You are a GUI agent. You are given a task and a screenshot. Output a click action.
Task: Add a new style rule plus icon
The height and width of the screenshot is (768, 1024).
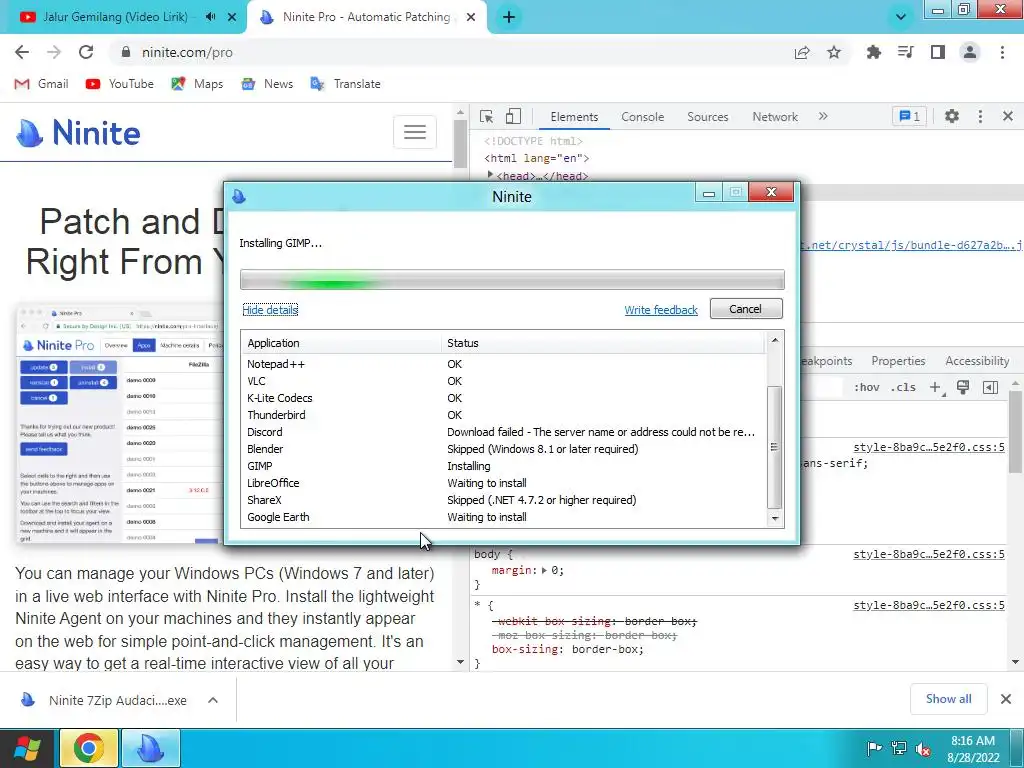935,387
